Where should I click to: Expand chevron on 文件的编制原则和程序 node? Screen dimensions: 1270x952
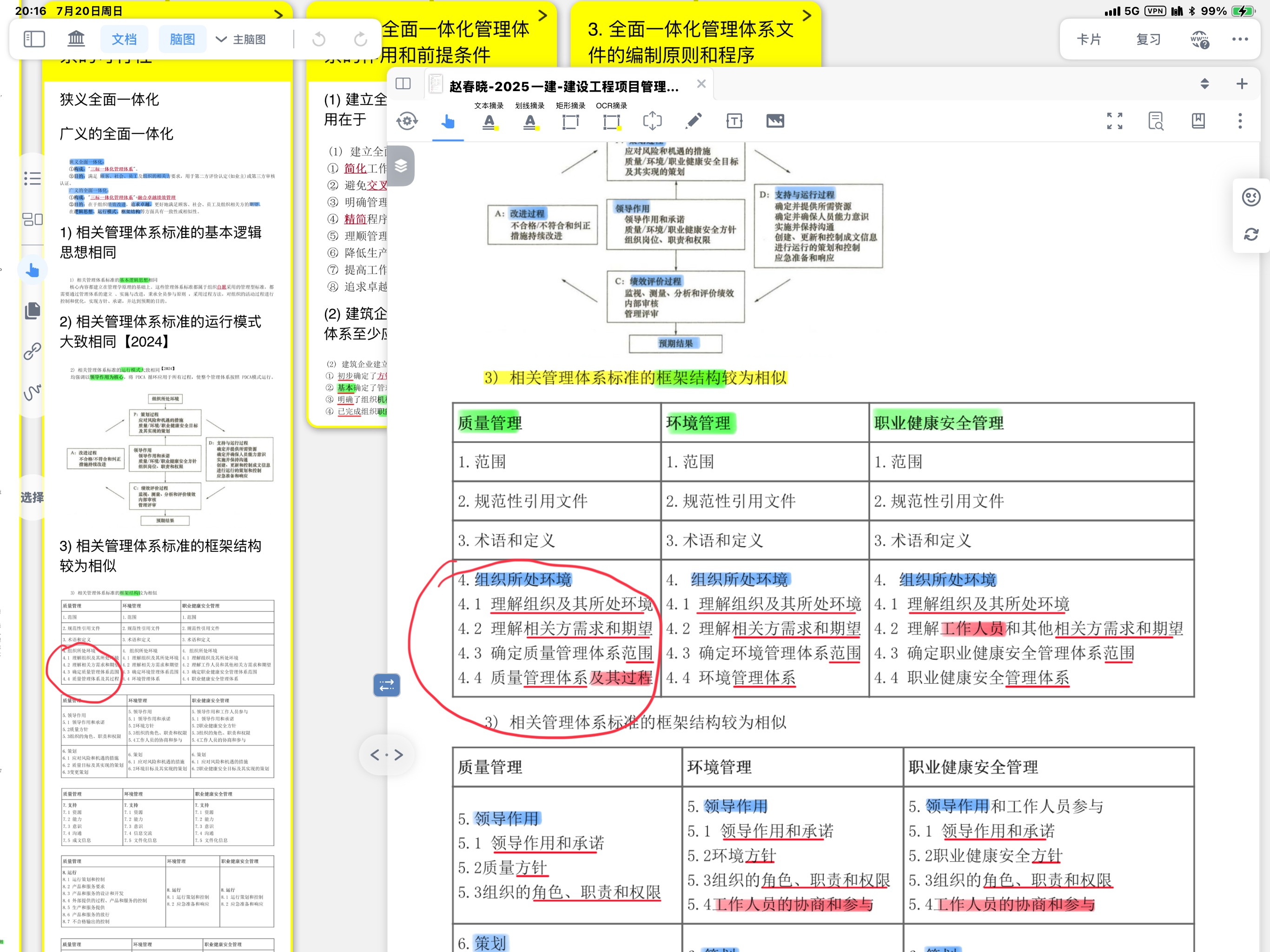[x=807, y=15]
